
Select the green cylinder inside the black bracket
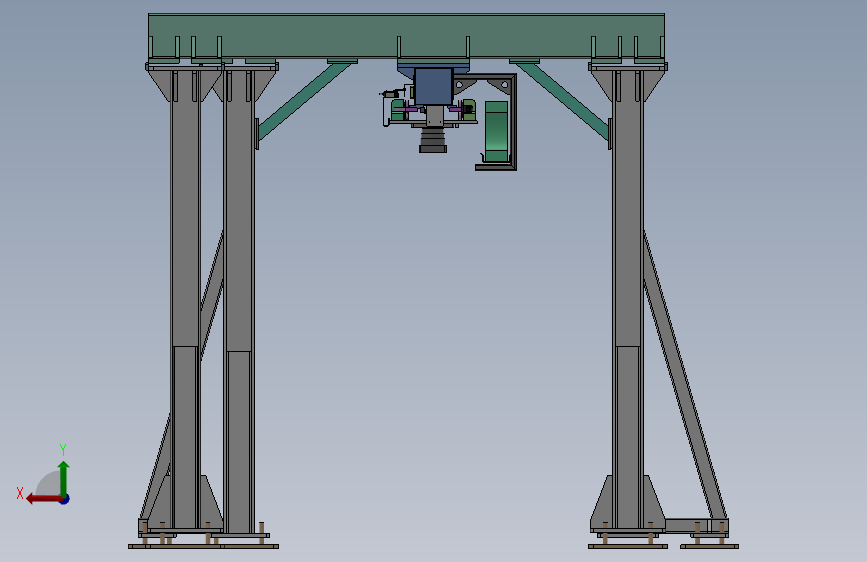(496, 132)
